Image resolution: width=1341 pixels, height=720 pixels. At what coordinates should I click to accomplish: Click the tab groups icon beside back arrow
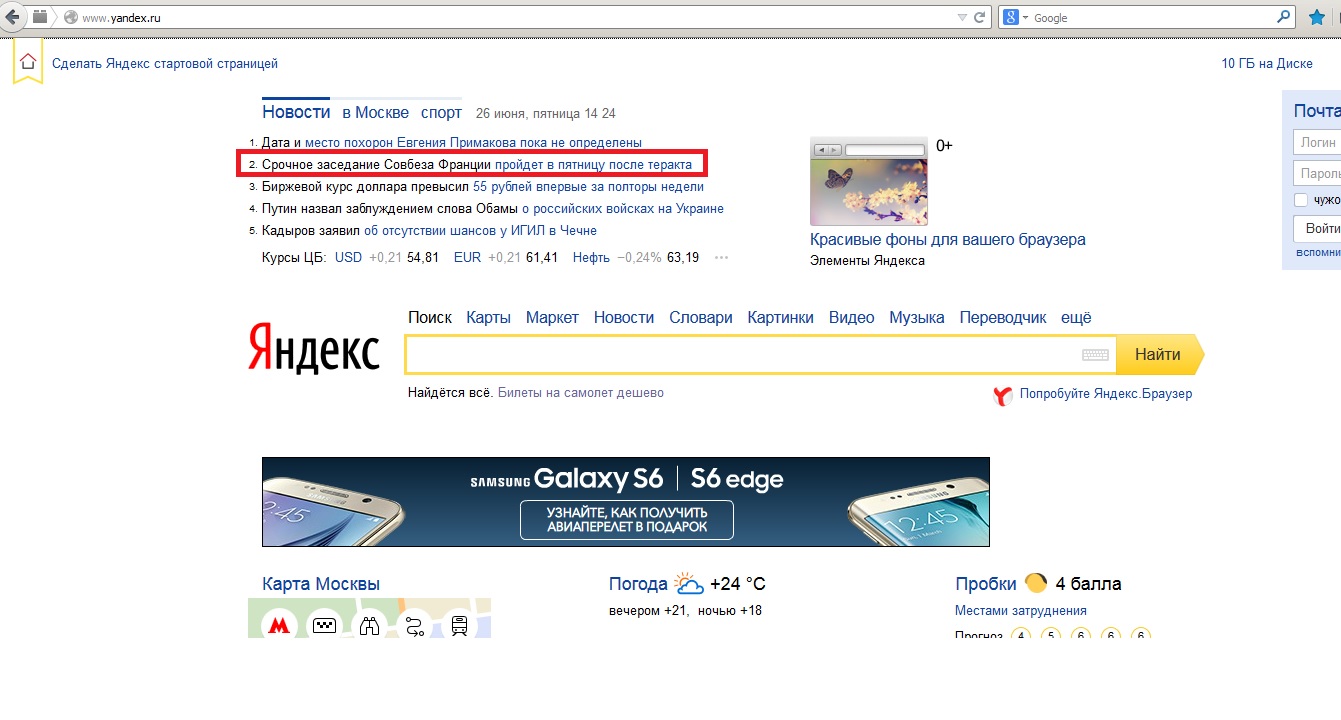pyautogui.click(x=39, y=17)
